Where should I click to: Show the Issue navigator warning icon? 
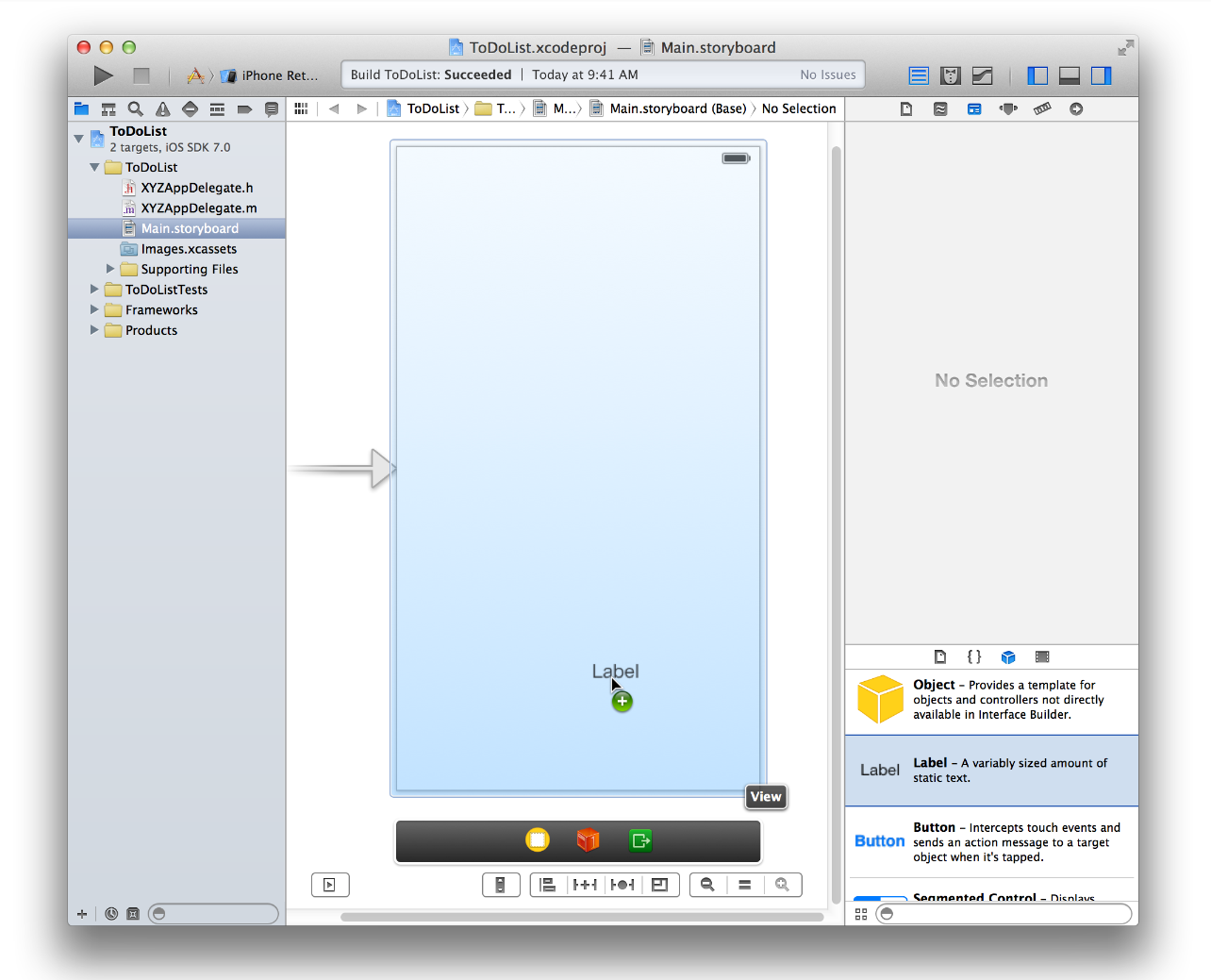tap(163, 109)
